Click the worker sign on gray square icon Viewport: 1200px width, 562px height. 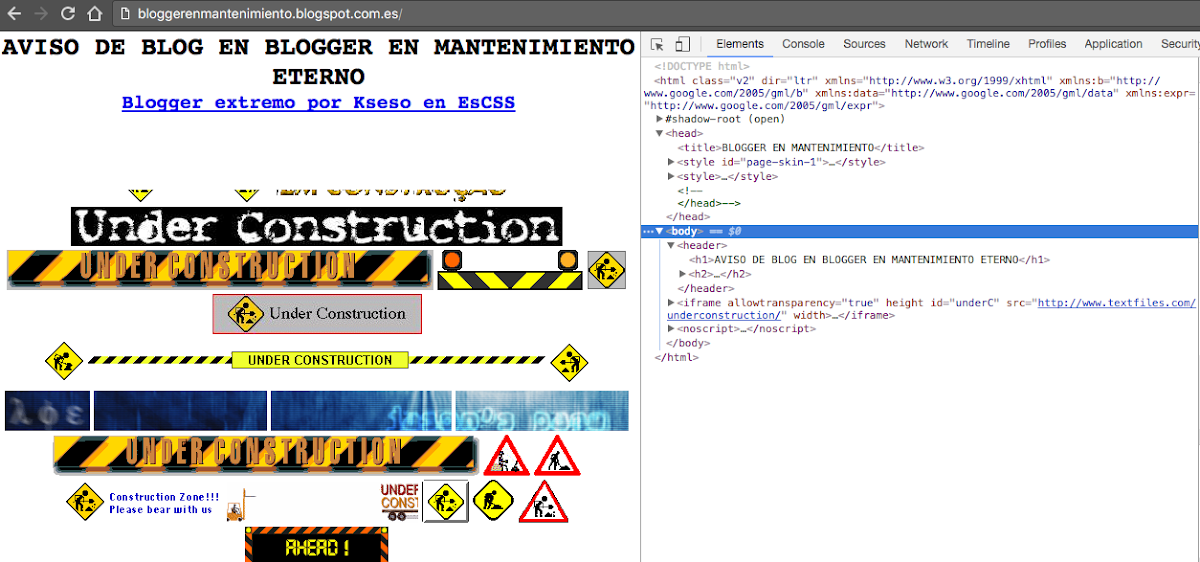click(606, 269)
